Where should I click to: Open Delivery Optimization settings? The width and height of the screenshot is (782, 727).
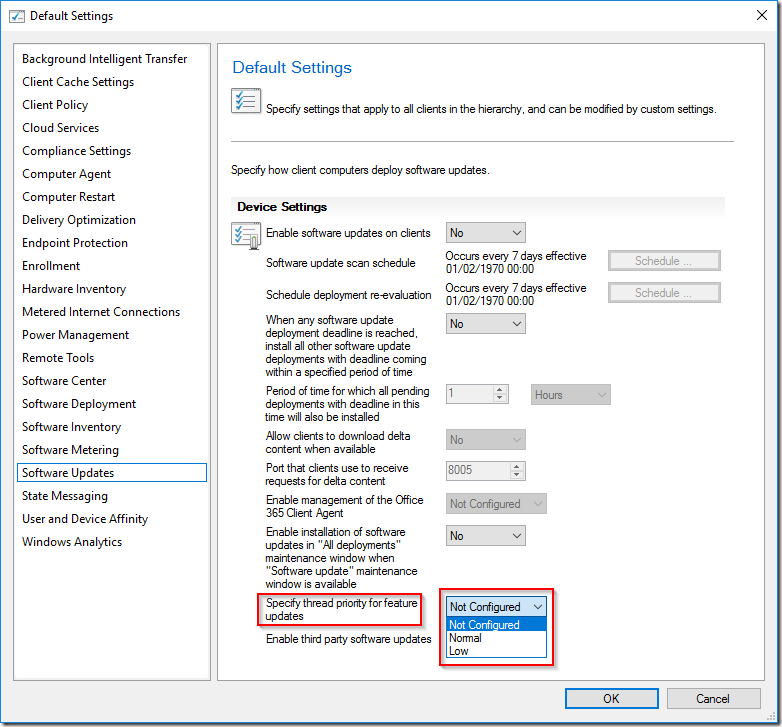[79, 220]
